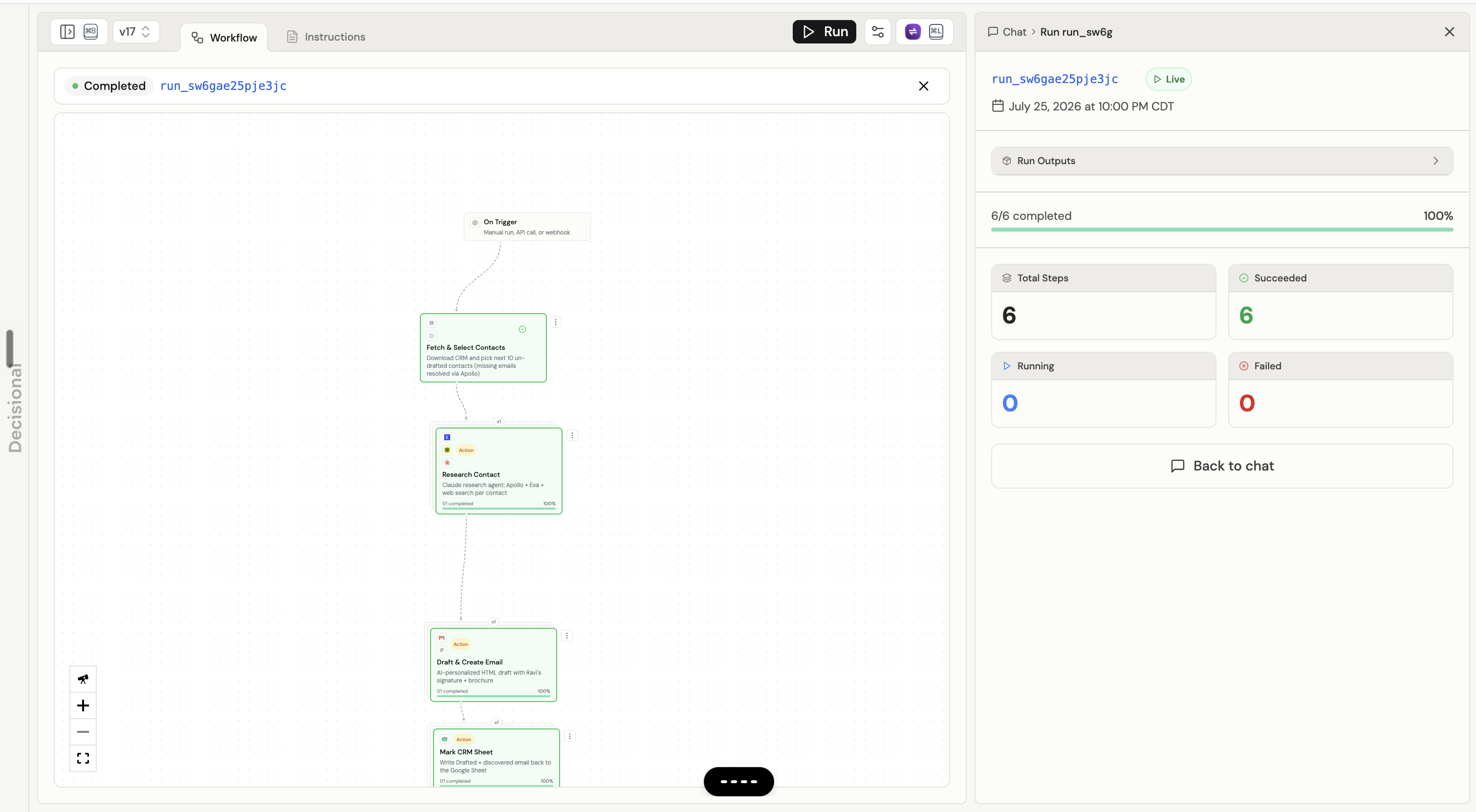Screen dimensions: 1476x812
Task: Switch to the Workflow tab
Action: [x=224, y=37]
